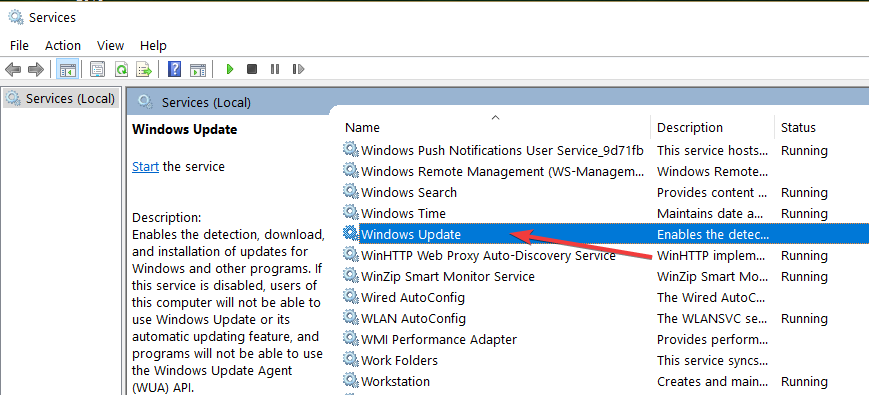Click the Pause Service toolbar icon
The width and height of the screenshot is (869, 395).
275,69
